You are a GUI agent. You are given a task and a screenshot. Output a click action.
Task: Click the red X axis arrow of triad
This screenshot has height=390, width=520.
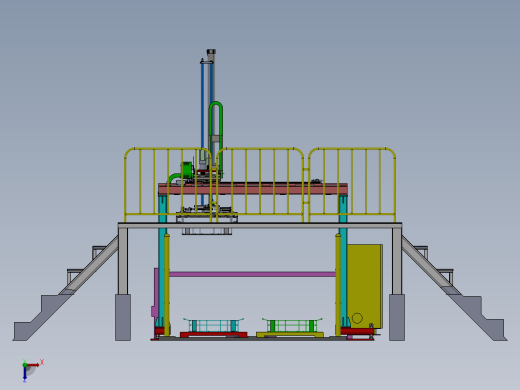coord(33,365)
